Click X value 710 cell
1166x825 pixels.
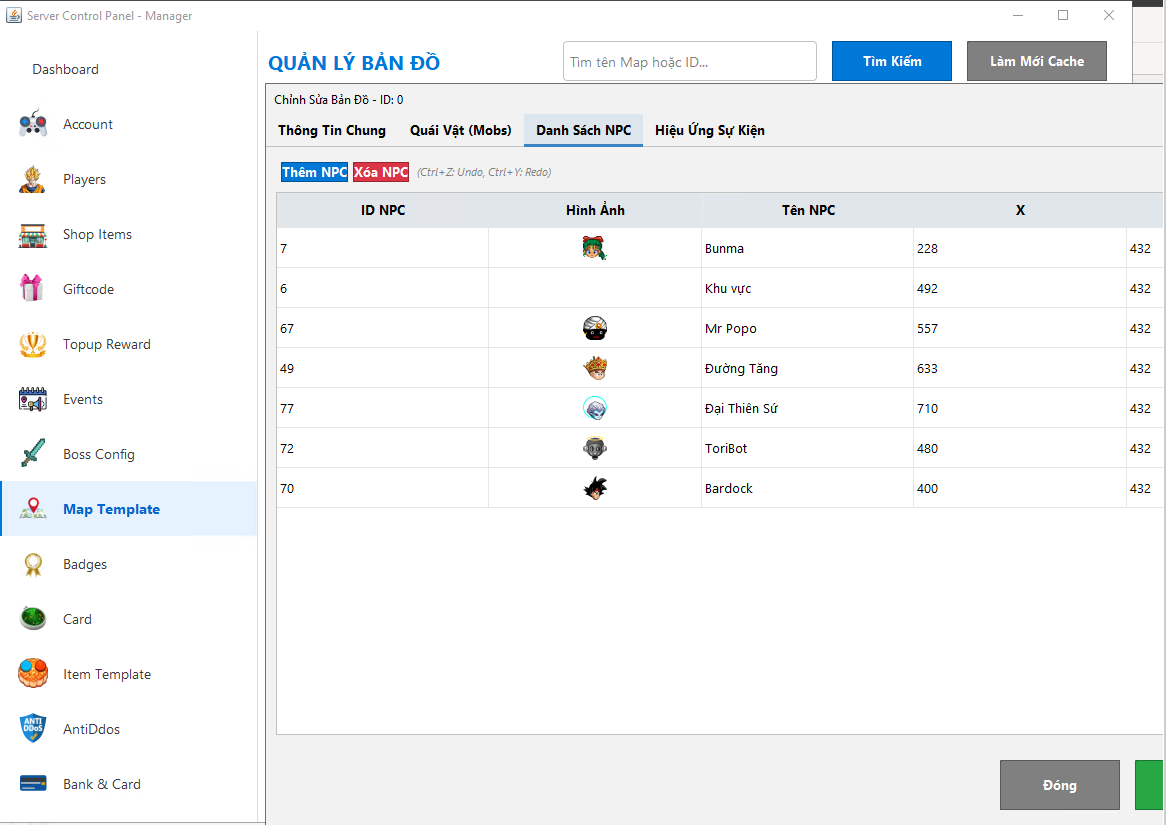[x=1020, y=408]
